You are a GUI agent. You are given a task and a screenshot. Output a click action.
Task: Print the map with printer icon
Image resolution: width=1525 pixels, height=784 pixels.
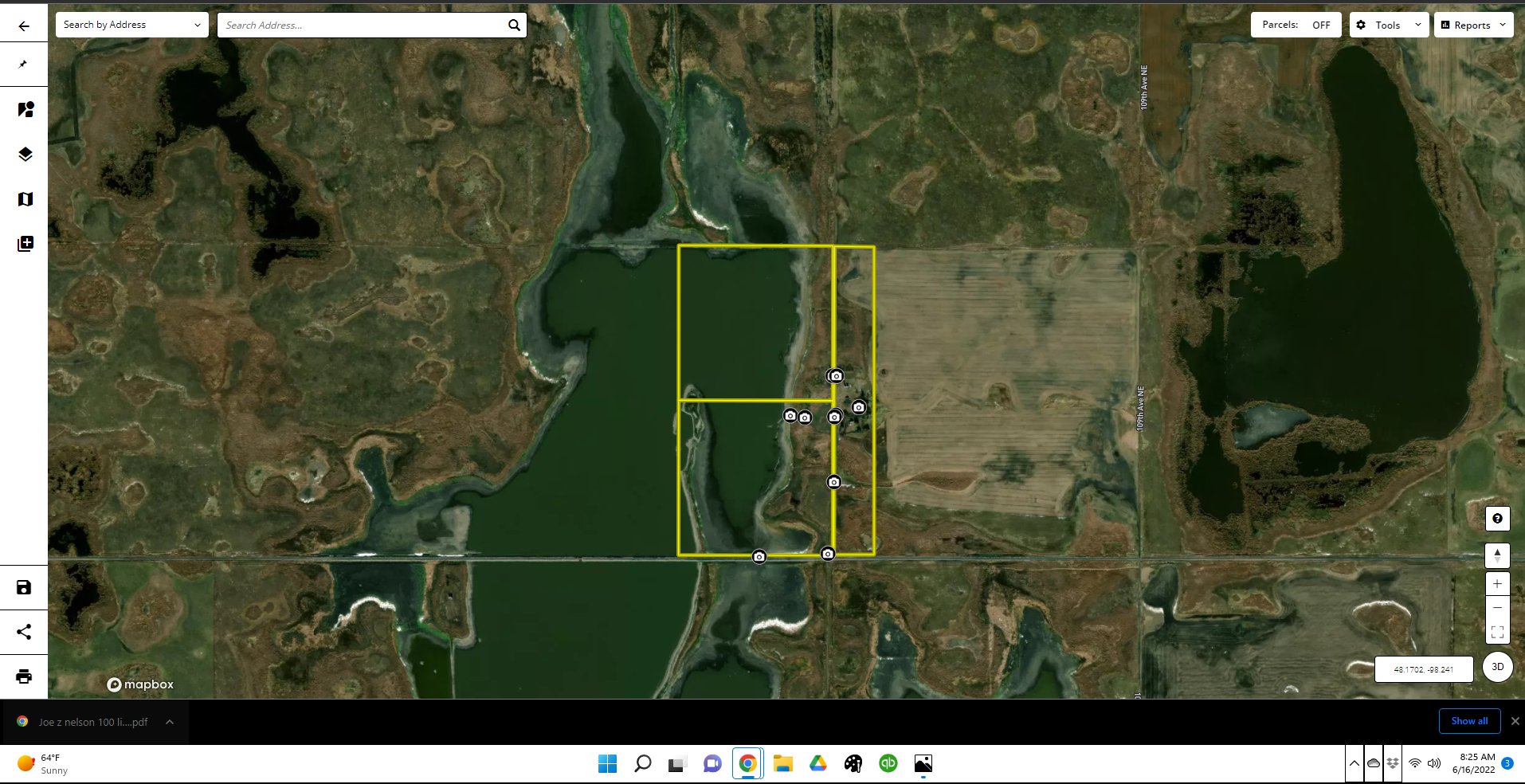(x=24, y=676)
